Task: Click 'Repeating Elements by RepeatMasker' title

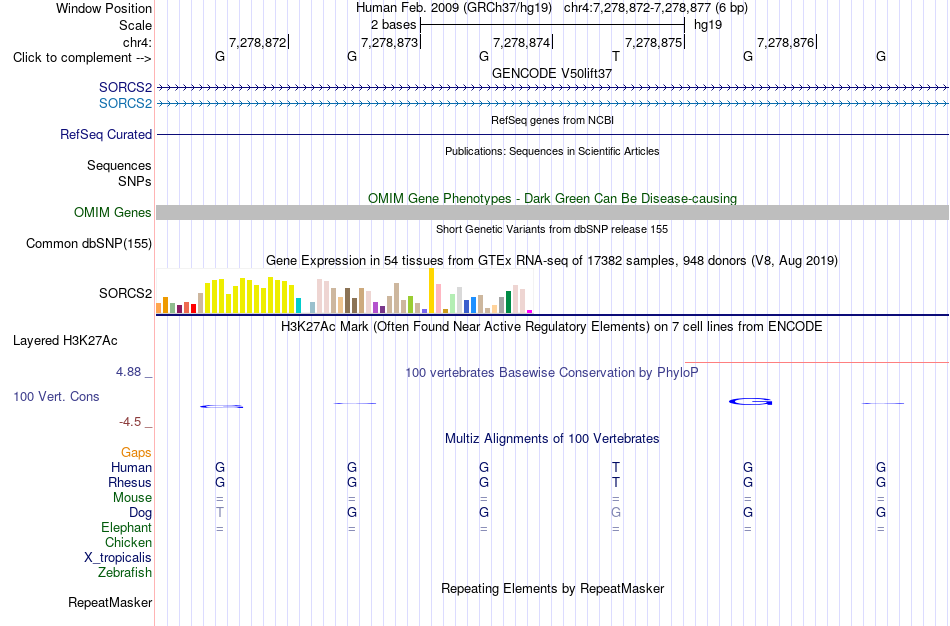Action: tap(552, 588)
